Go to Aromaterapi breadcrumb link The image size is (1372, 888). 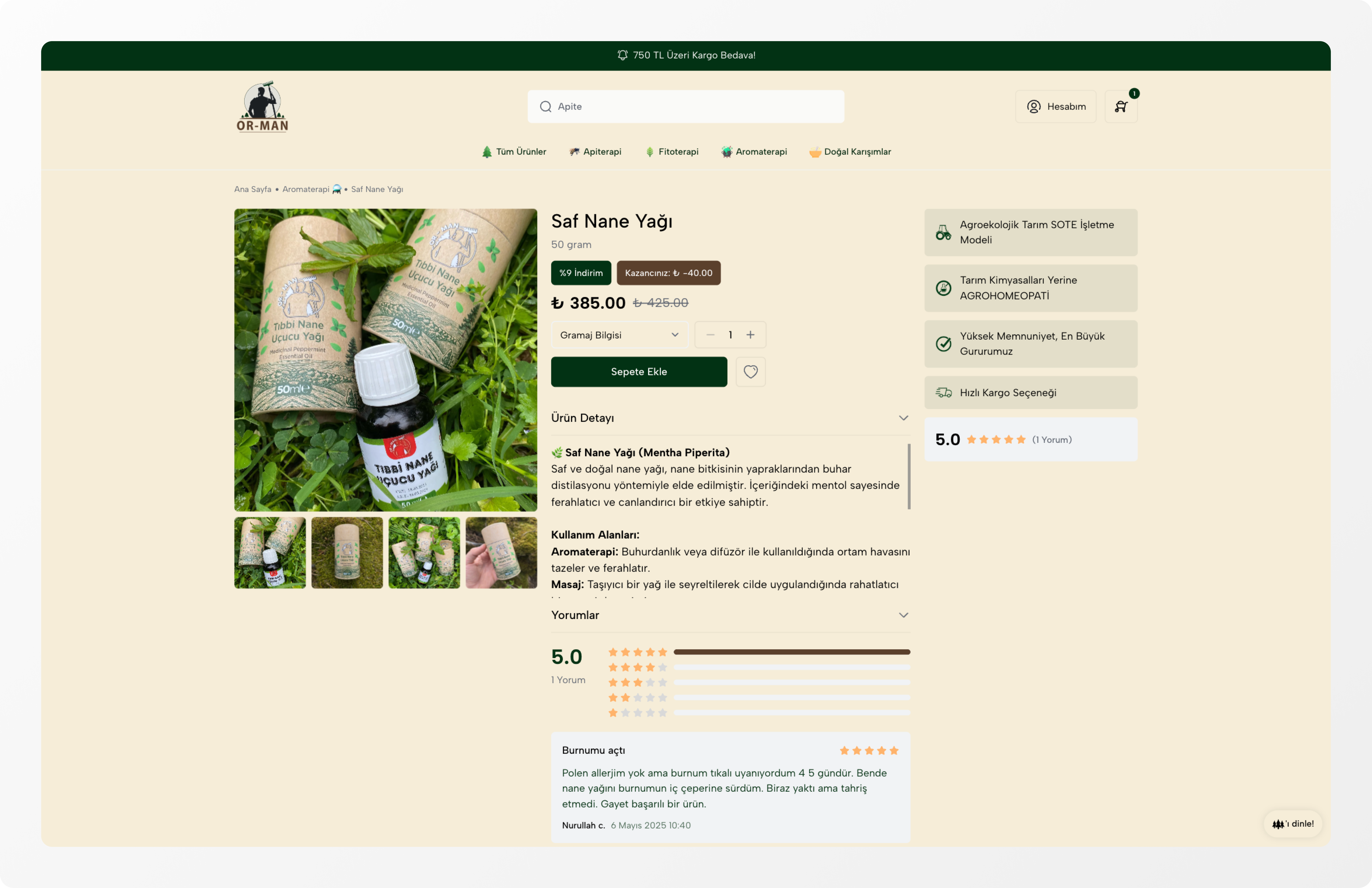[306, 189]
